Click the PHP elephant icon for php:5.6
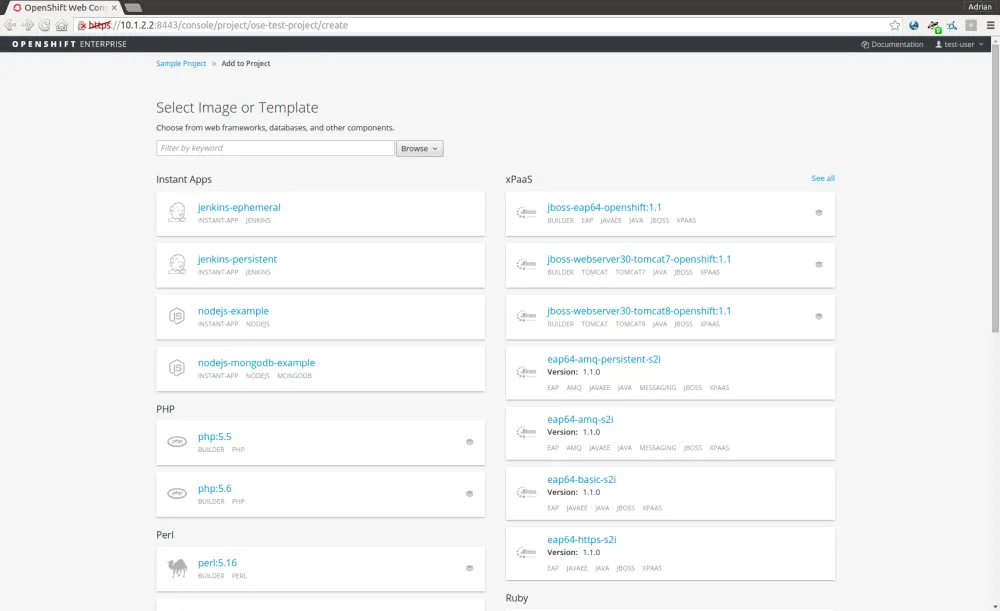Screen dimensions: 1000x611 [177, 493]
